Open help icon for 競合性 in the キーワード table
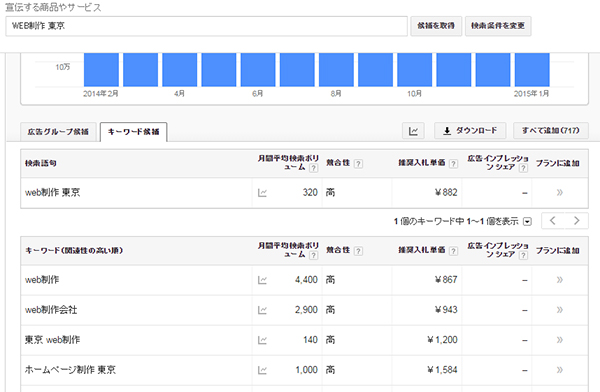This screenshot has height=392, width=600. coord(358,251)
